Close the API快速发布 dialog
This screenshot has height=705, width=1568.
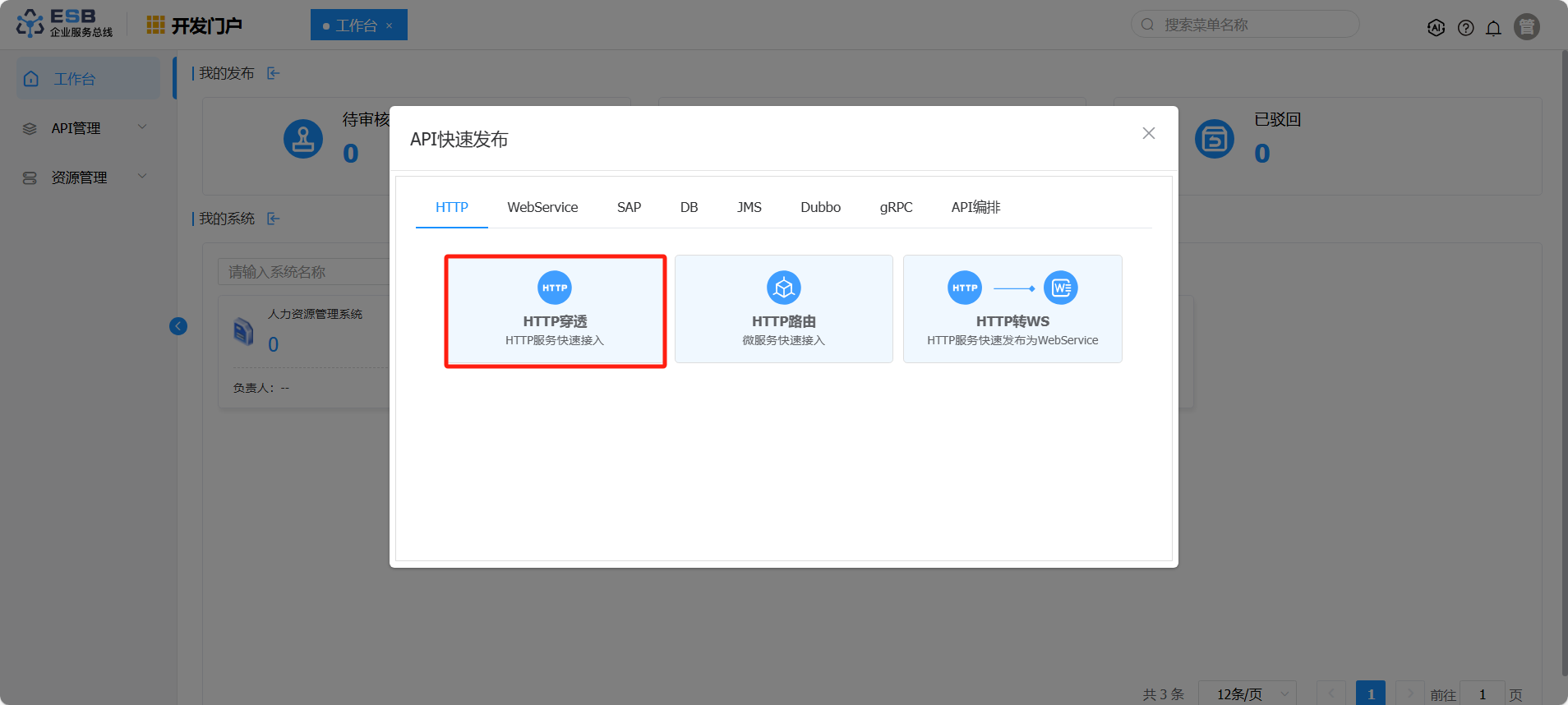[1148, 133]
